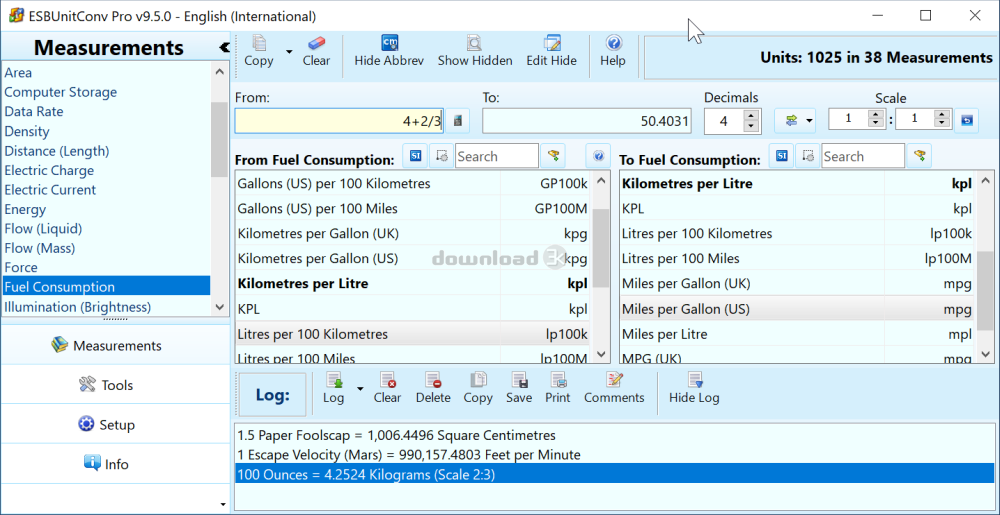
Task: Open calculator button next to From field
Action: pos(457,120)
